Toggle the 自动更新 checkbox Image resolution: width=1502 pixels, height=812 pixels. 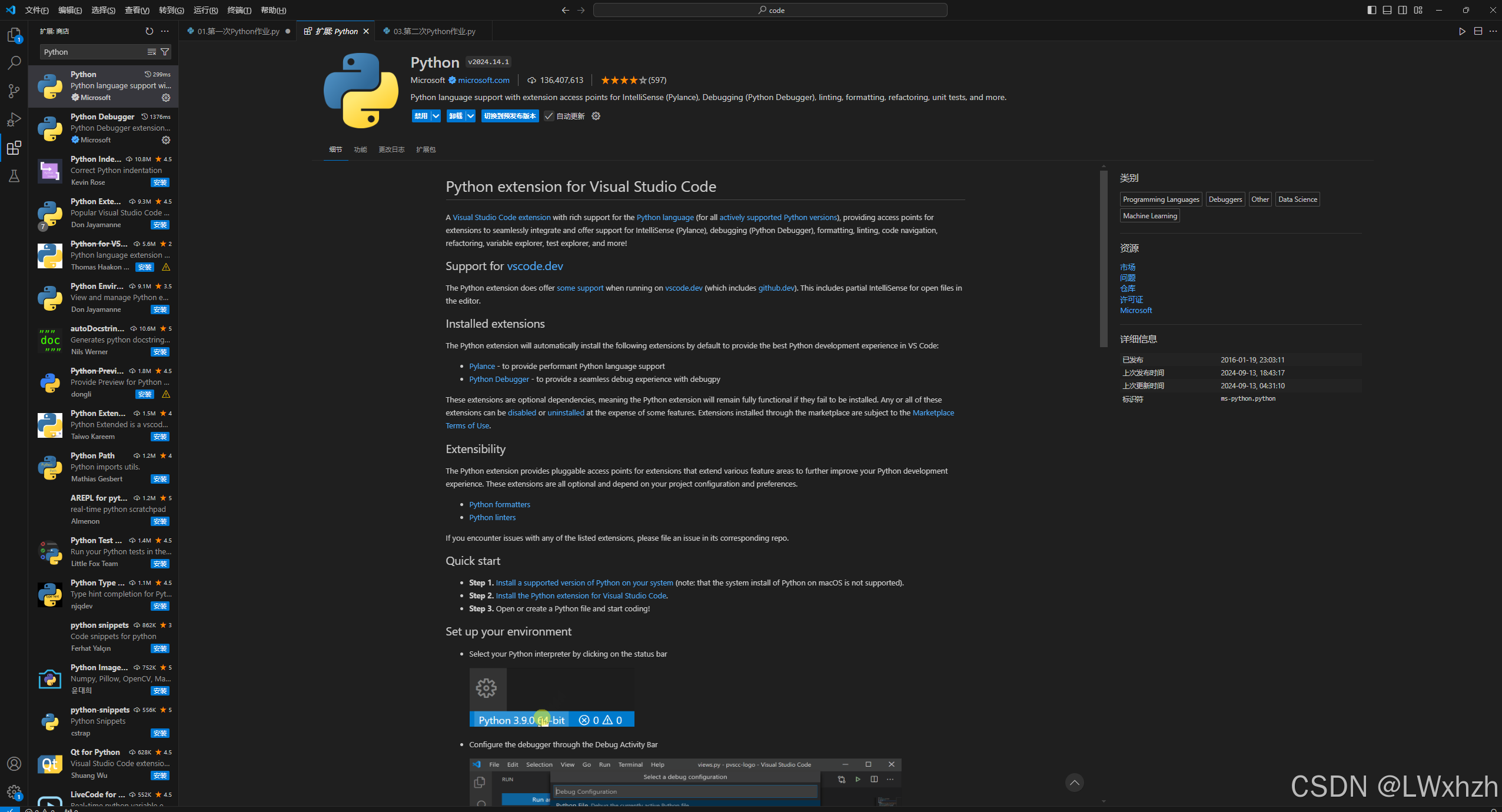549,116
